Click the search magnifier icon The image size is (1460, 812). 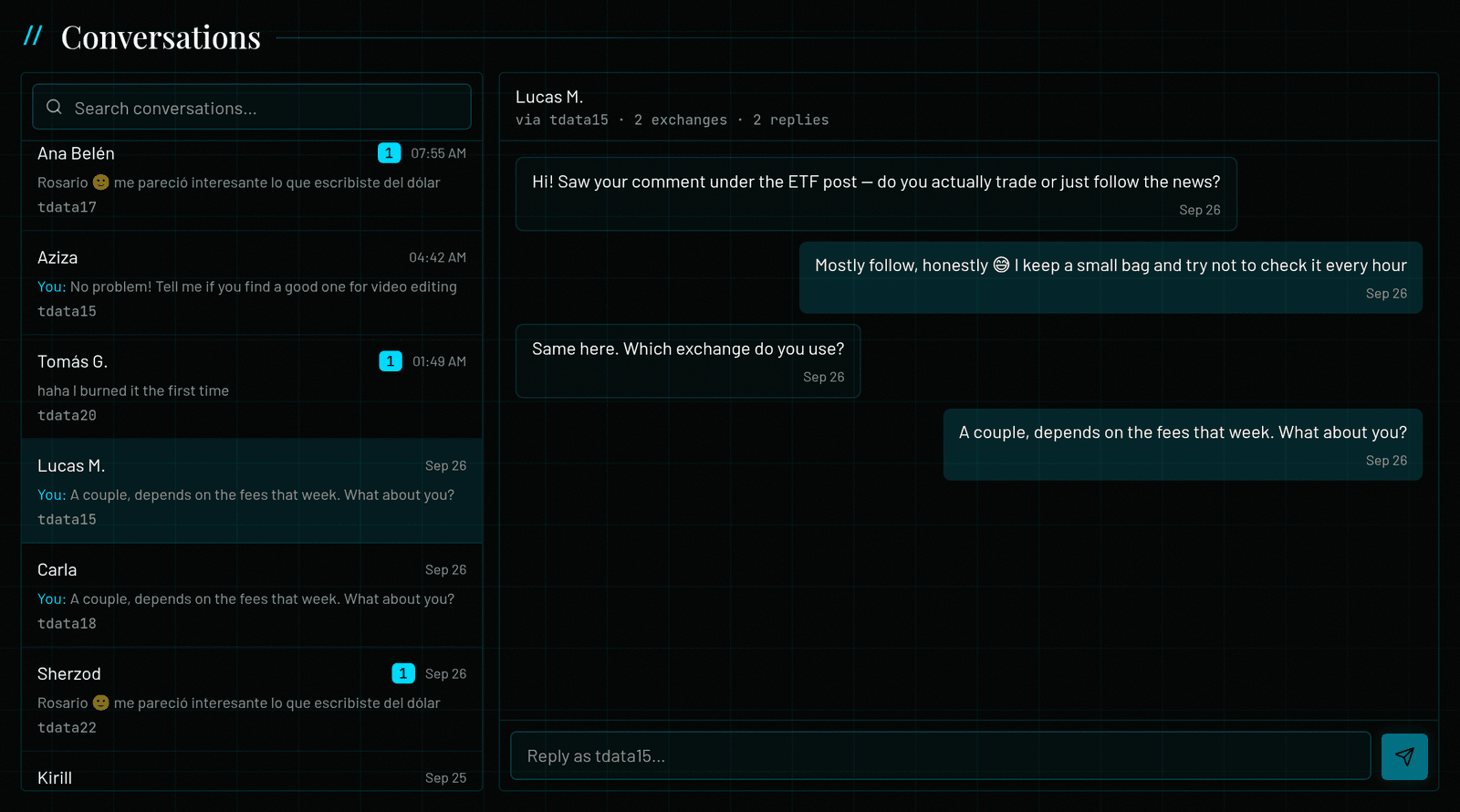[54, 107]
